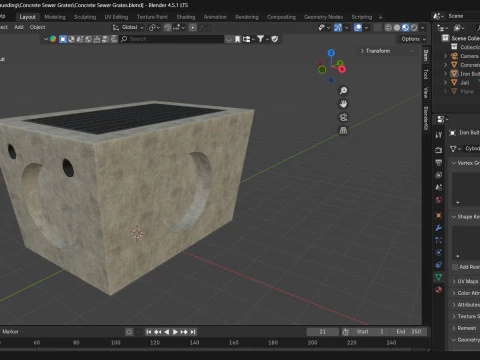Expand the Transform panel
This screenshot has height=360, width=480.
pos(375,51)
